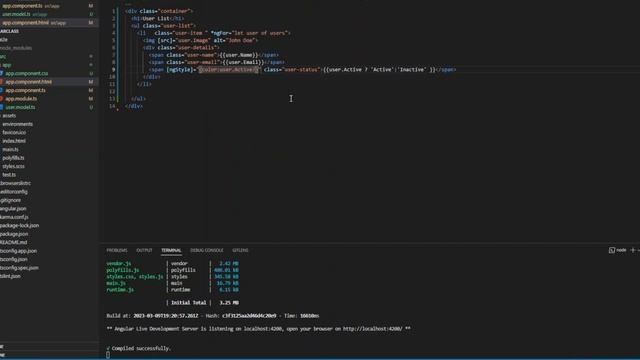Open favicon.ico file
Screen dimensions: 640x360
(x=14, y=133)
